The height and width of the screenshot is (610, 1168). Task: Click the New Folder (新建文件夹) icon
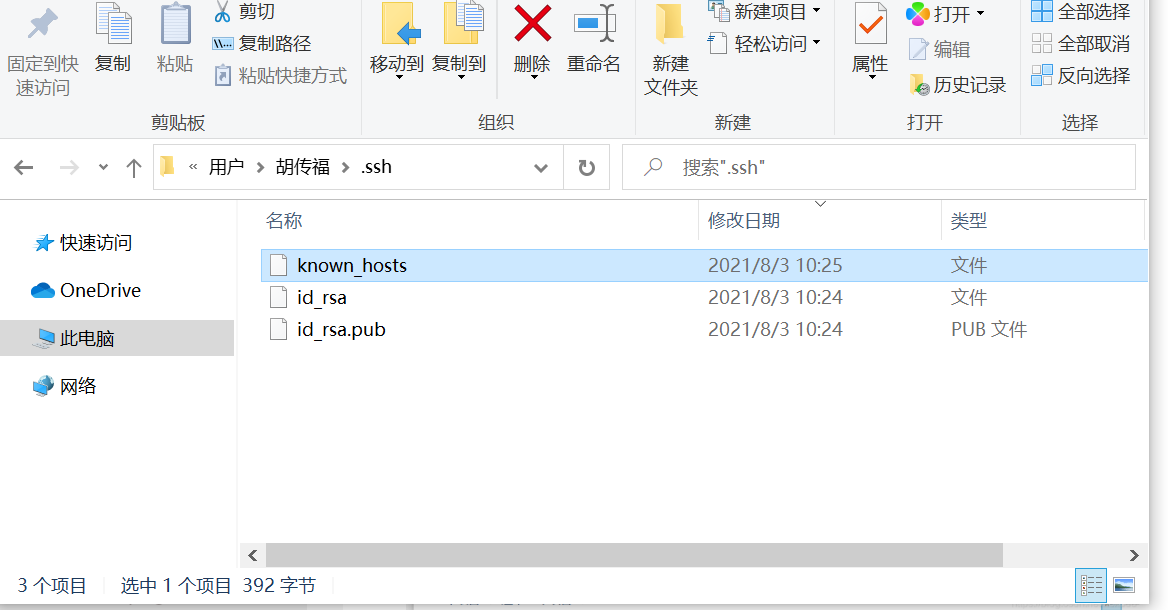tap(670, 24)
